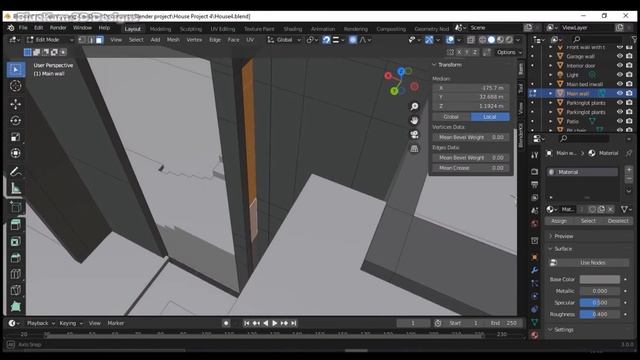The image size is (640, 360).
Task: Choose the Add Cube tool
Action: [x=16, y=207]
